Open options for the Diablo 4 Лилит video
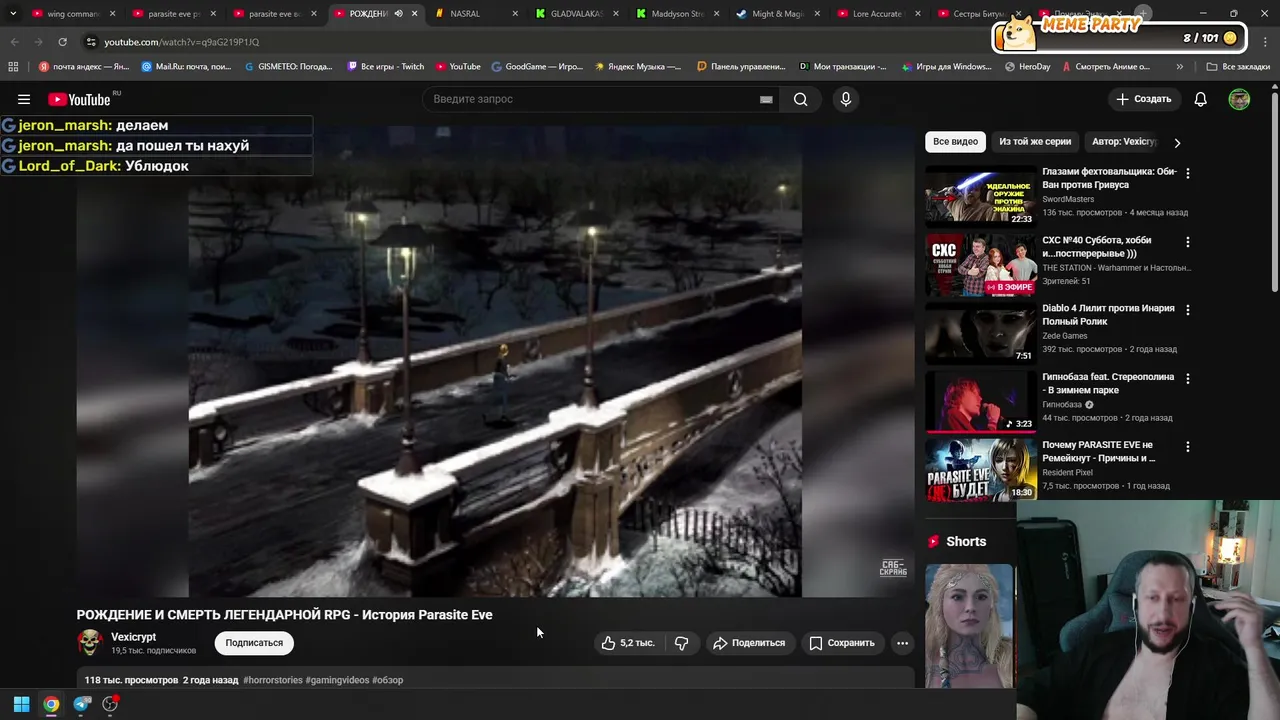 point(1188,310)
